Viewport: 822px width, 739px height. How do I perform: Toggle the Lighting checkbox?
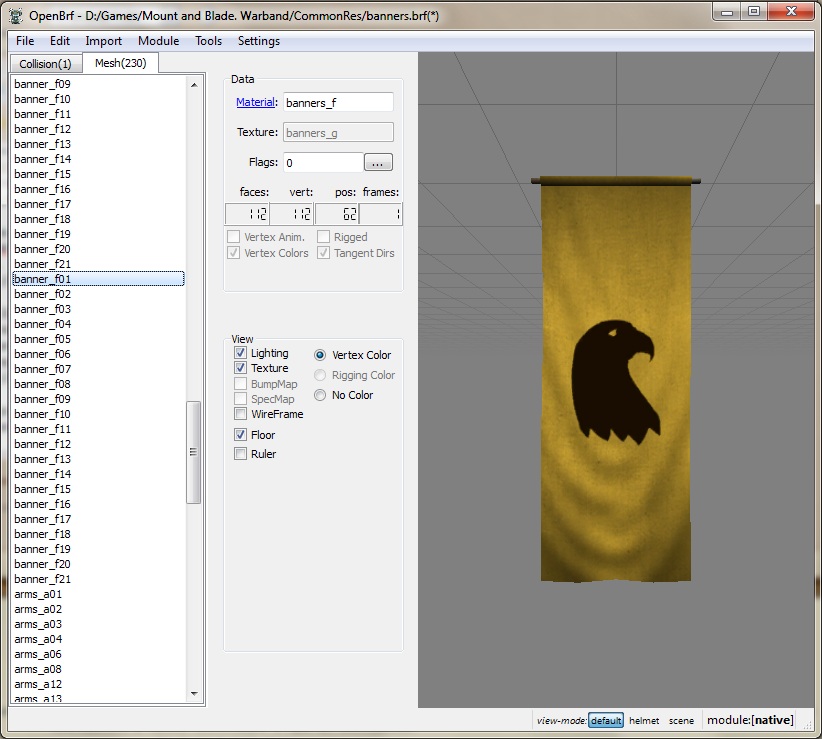(241, 353)
